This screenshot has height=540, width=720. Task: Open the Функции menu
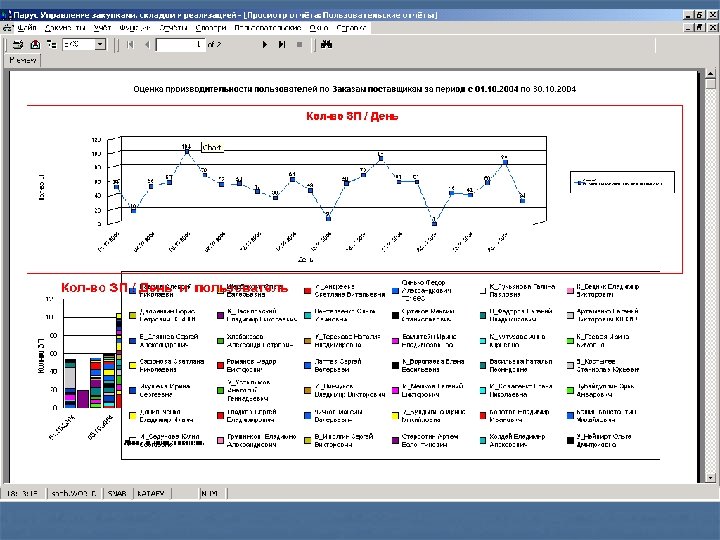(135, 28)
